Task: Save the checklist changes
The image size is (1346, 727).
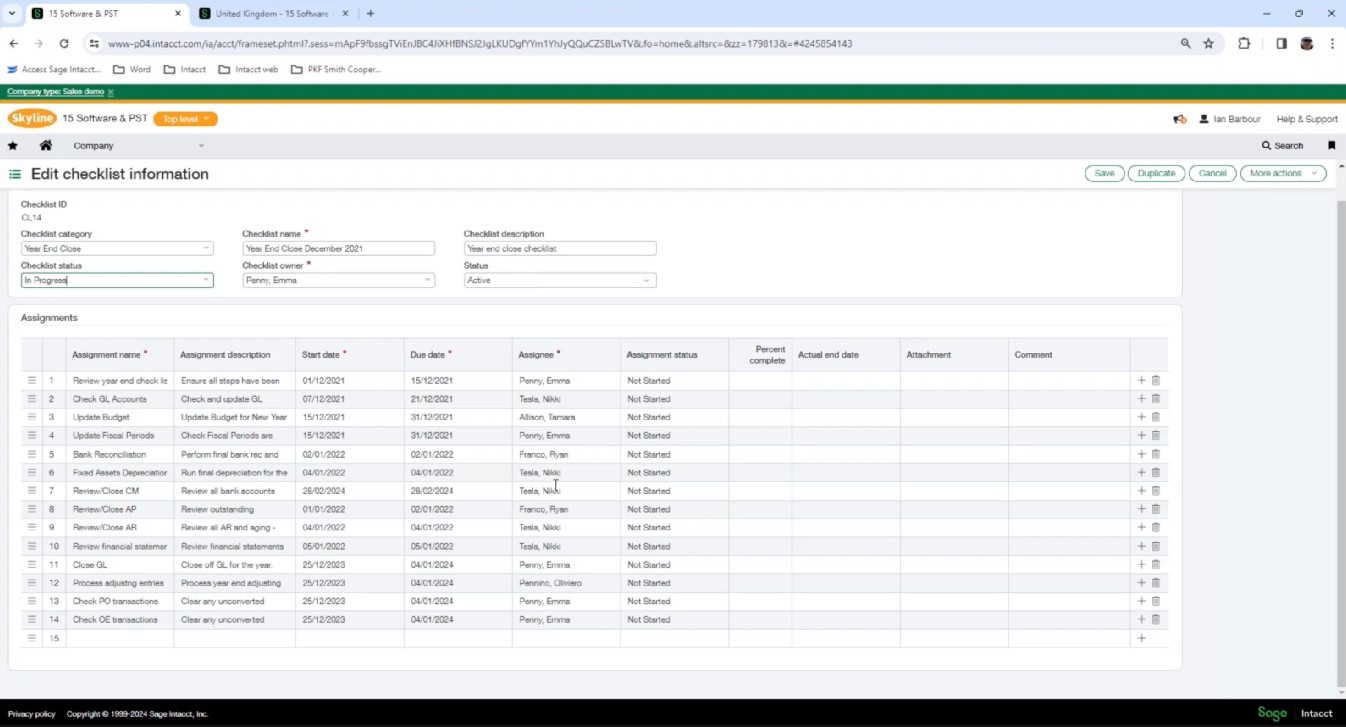Action: [1103, 172]
